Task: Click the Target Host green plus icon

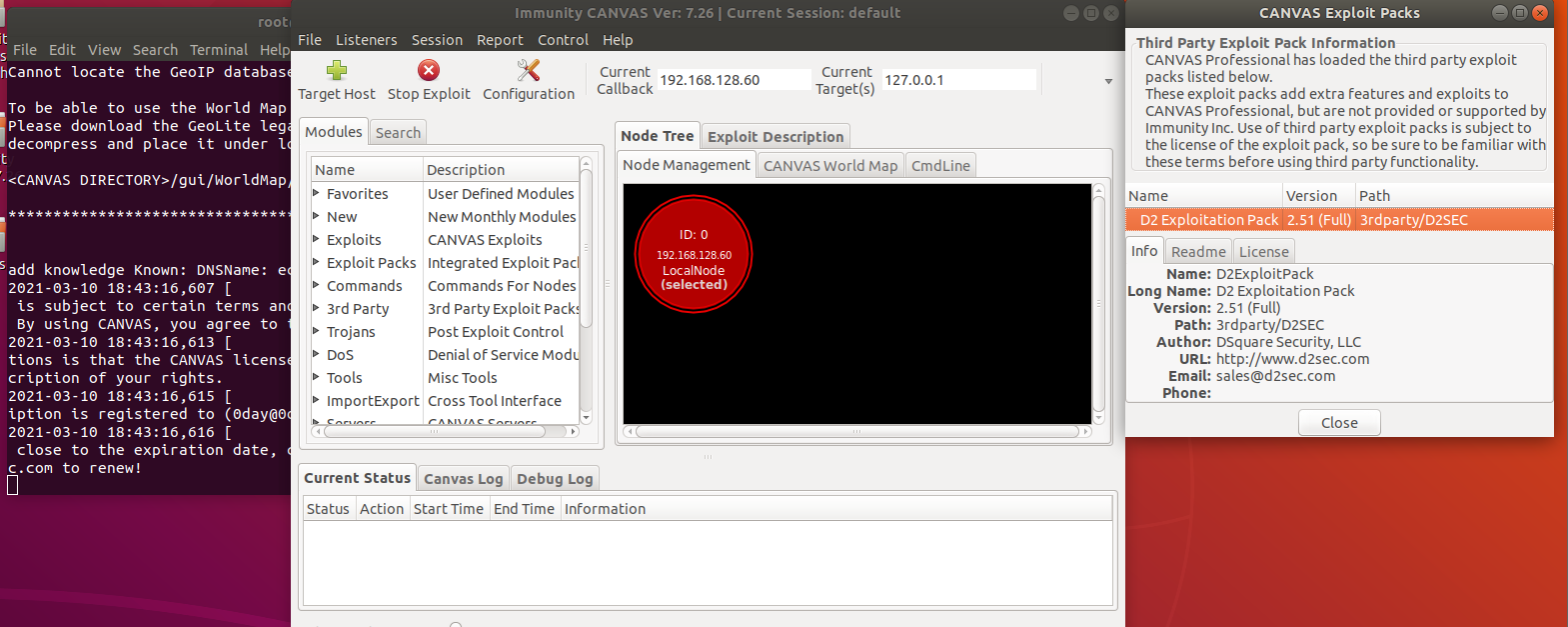Action: [x=337, y=70]
